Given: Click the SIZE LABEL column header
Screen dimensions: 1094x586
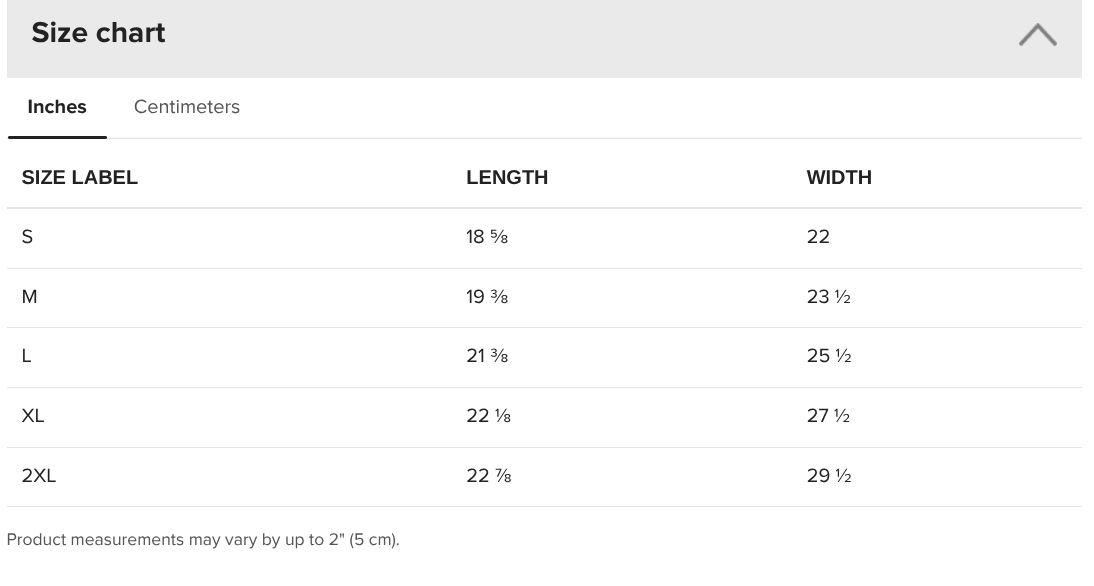Looking at the screenshot, I should coord(80,177).
